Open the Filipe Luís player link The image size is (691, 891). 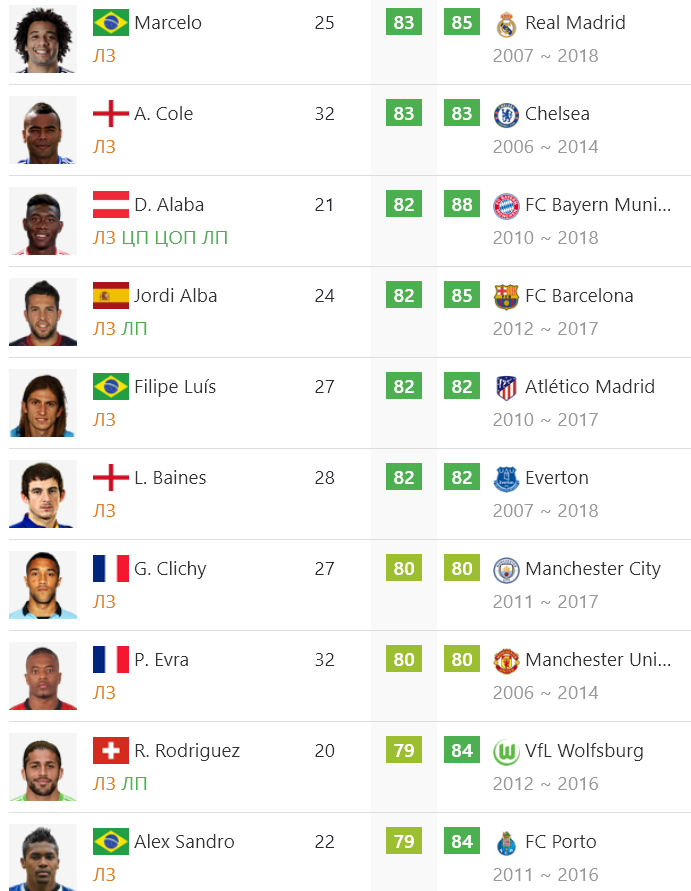(175, 386)
